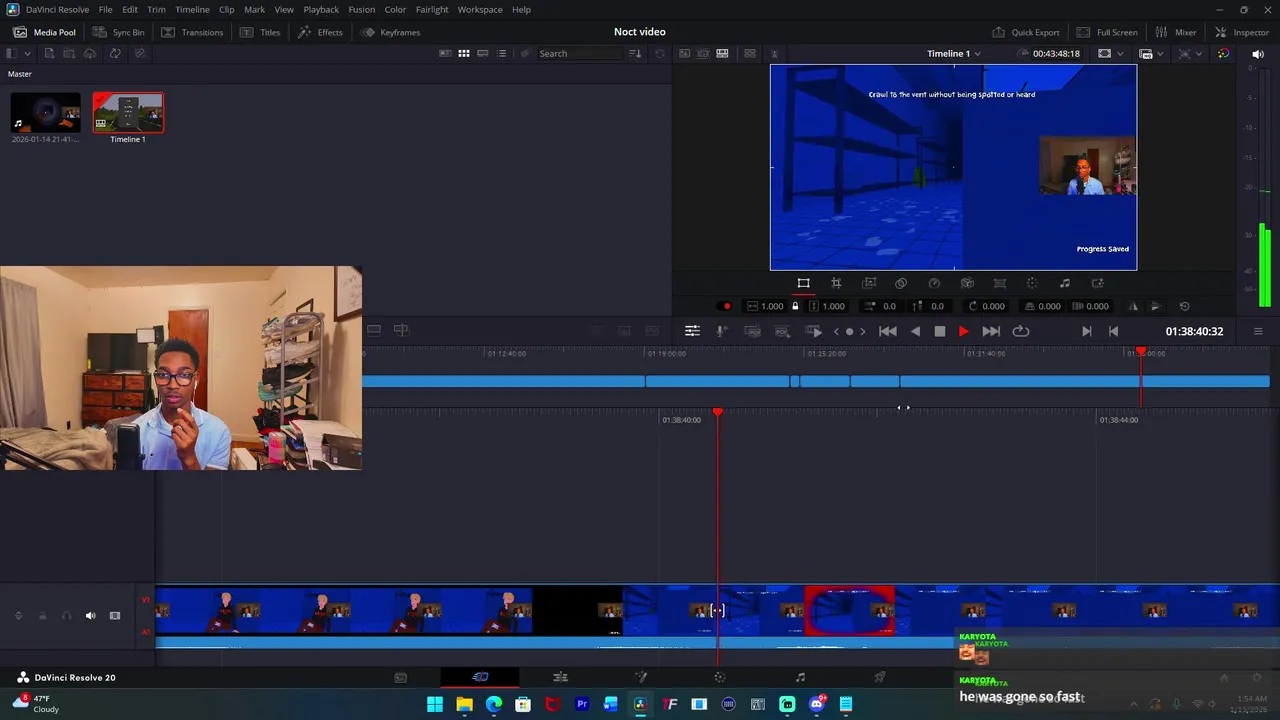Open the Effects overlay tool under the viewer
1280x720 pixels.
click(1097, 283)
